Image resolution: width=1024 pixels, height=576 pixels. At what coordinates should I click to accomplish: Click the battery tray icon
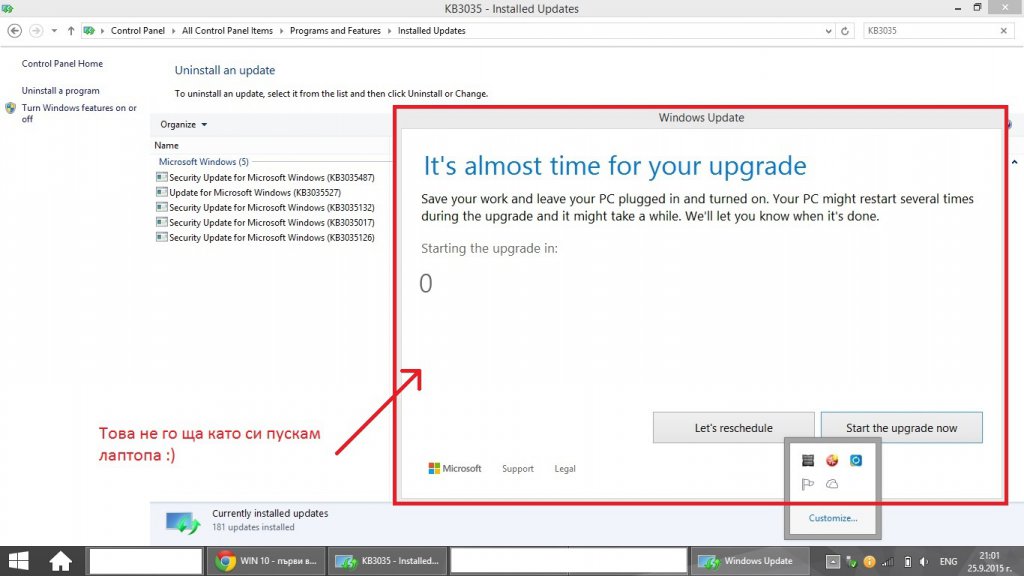tap(907, 562)
